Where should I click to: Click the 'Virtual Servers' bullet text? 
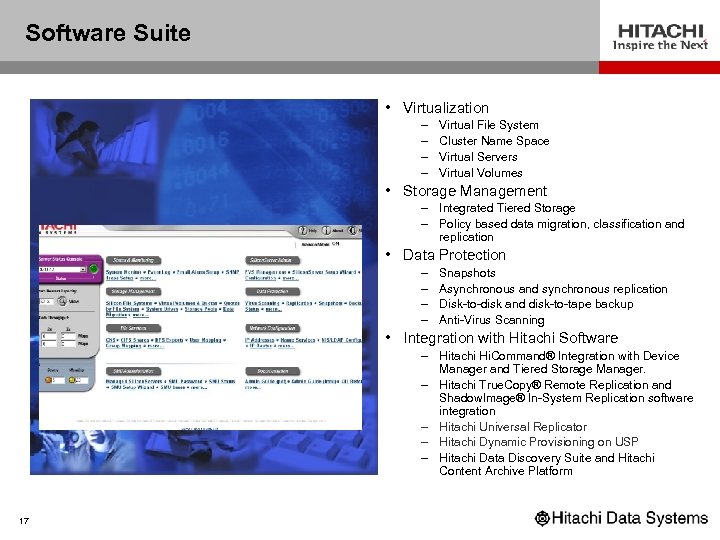(x=478, y=157)
